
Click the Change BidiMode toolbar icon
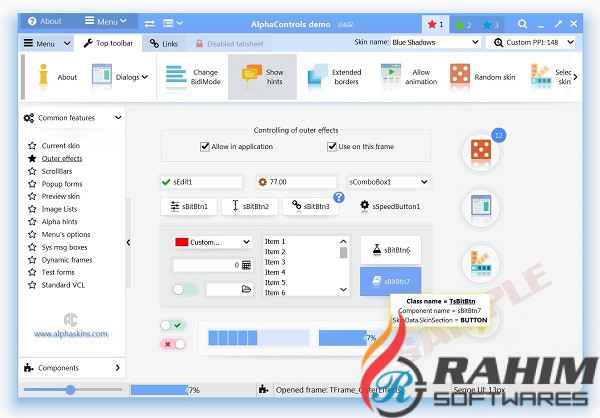(176, 77)
